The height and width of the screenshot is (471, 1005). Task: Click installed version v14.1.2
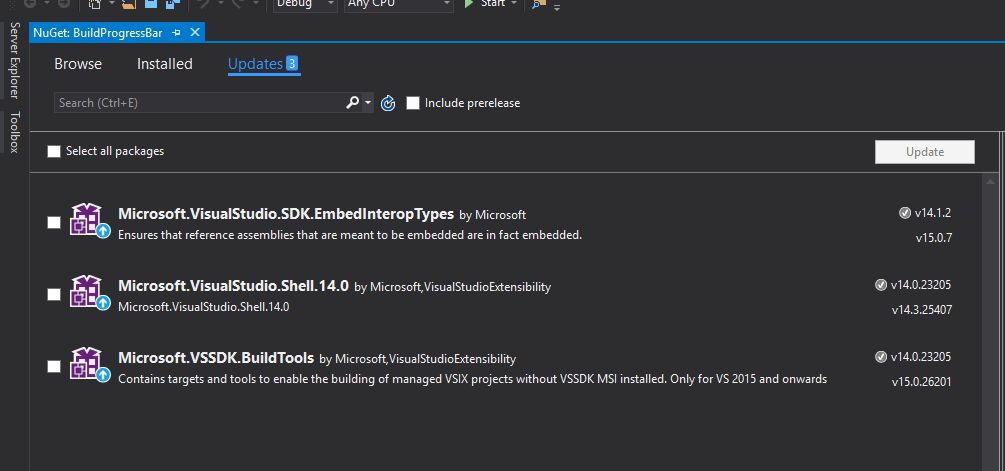[933, 213]
